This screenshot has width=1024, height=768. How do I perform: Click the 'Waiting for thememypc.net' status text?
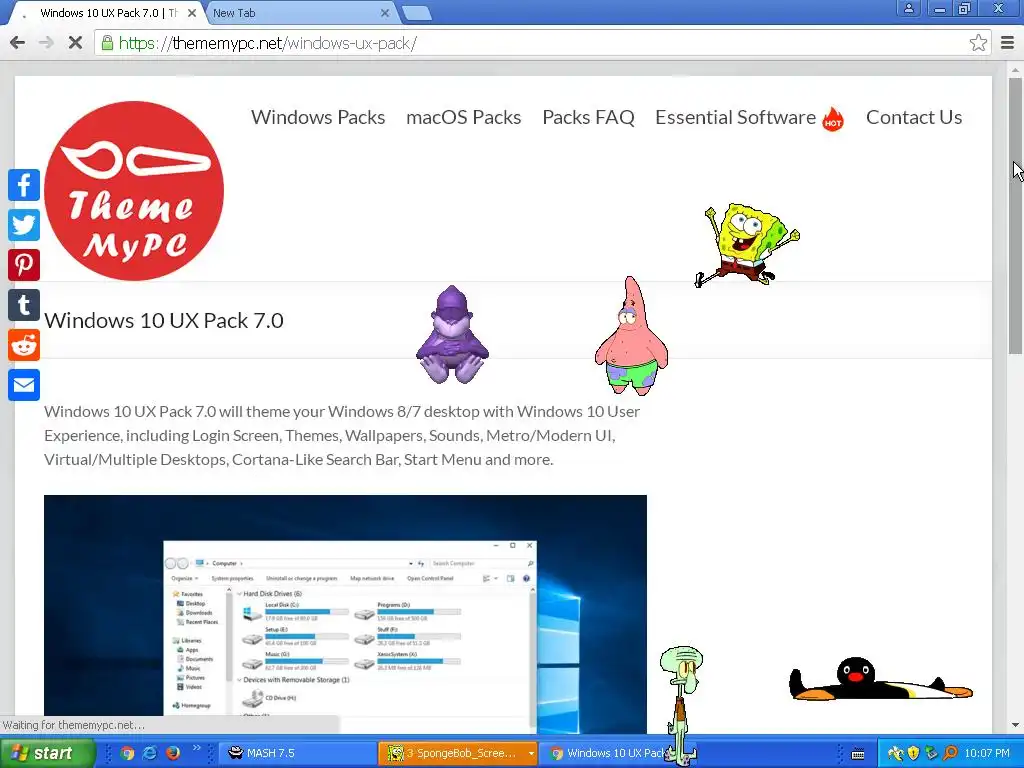(74, 725)
